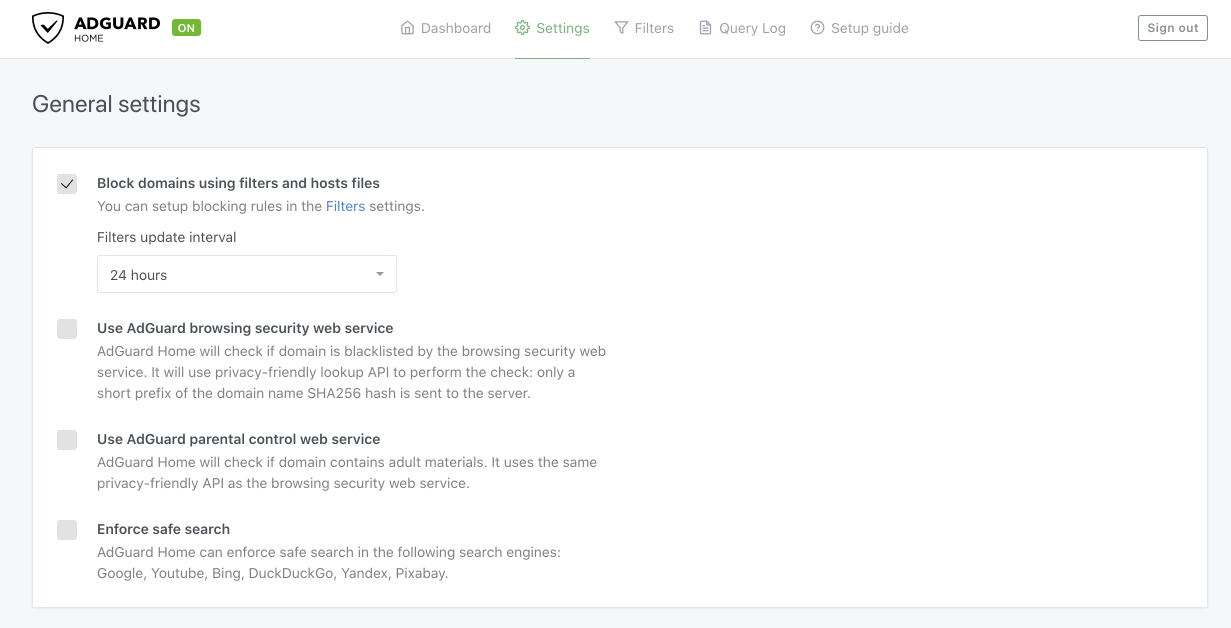The width and height of the screenshot is (1231, 628).
Task: Enable AdGuard browsing security web service
Action: click(67, 329)
